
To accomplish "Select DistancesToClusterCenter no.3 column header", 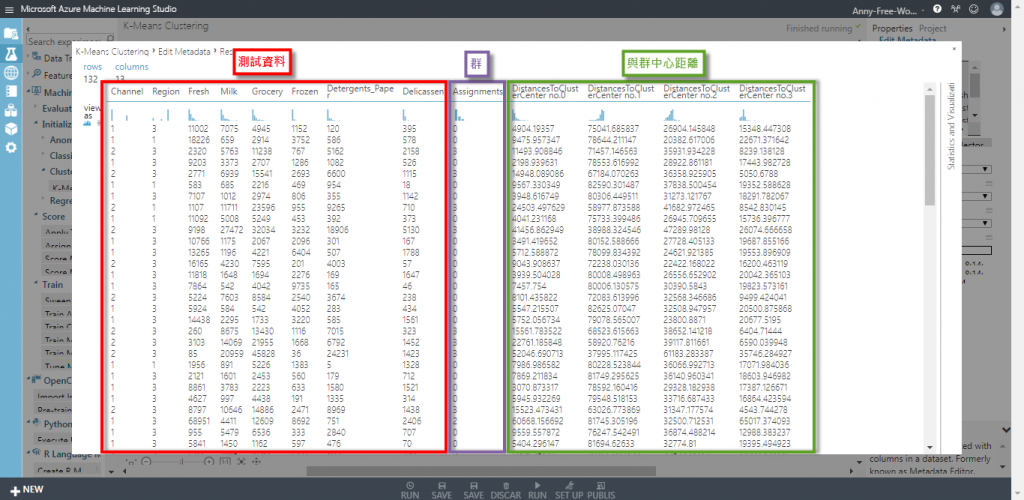I will tap(773, 91).
